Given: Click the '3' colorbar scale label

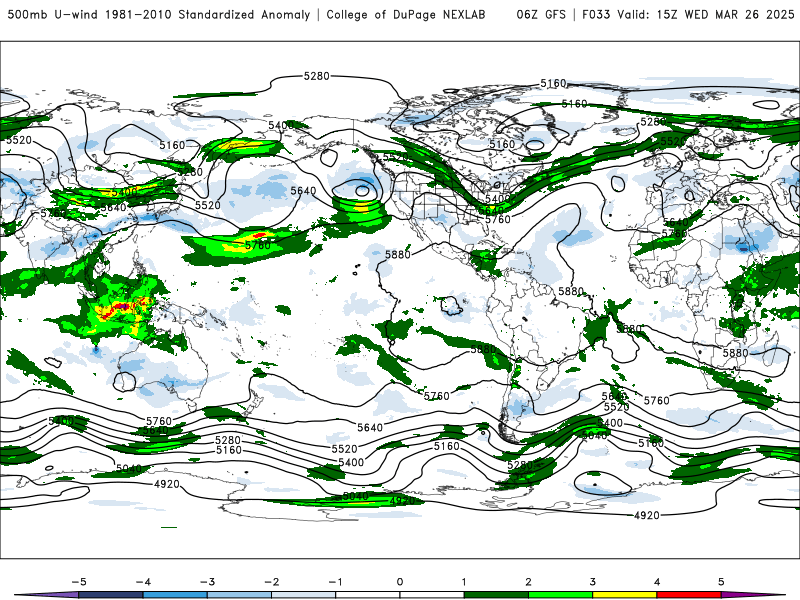Looking at the screenshot, I should [592, 582].
